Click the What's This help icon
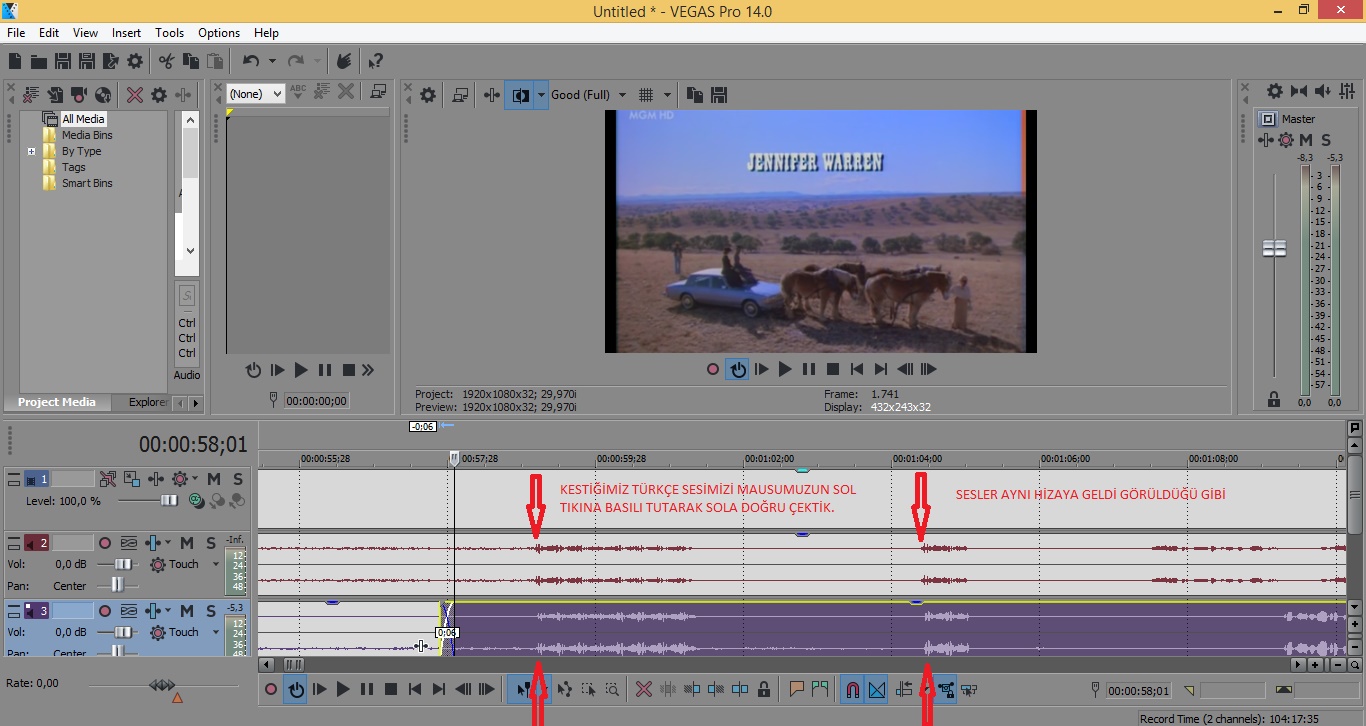 click(x=376, y=61)
